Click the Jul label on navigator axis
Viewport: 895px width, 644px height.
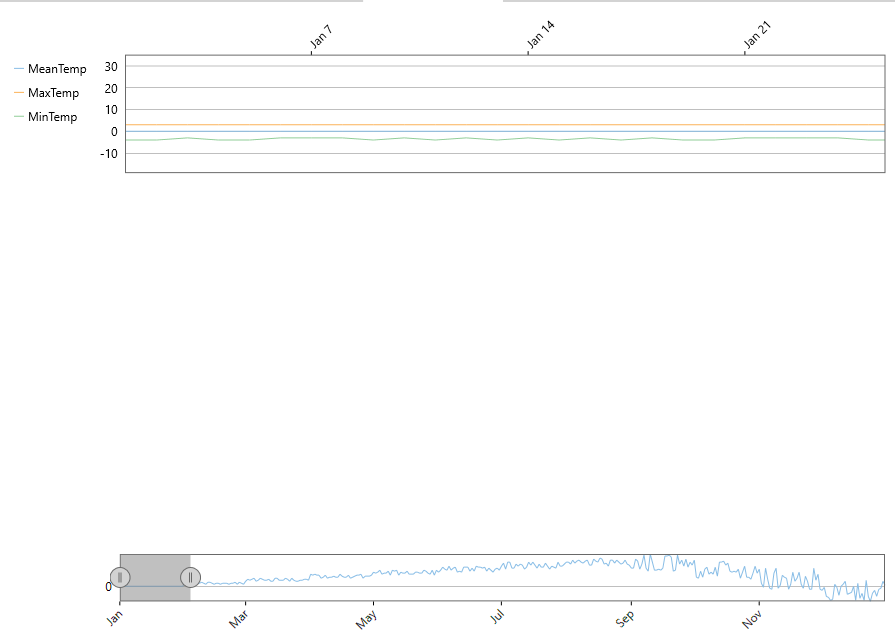496,619
